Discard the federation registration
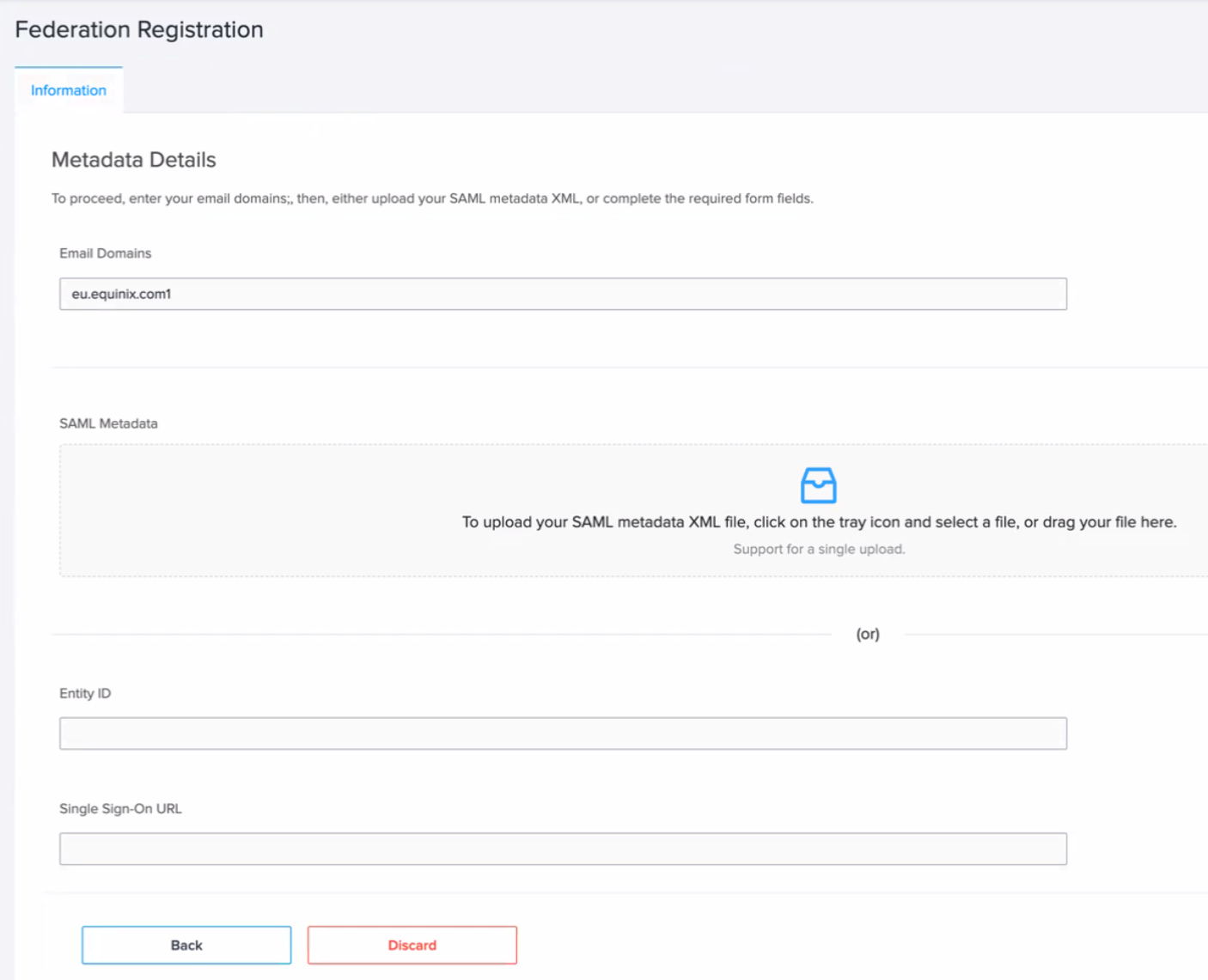 (412, 945)
